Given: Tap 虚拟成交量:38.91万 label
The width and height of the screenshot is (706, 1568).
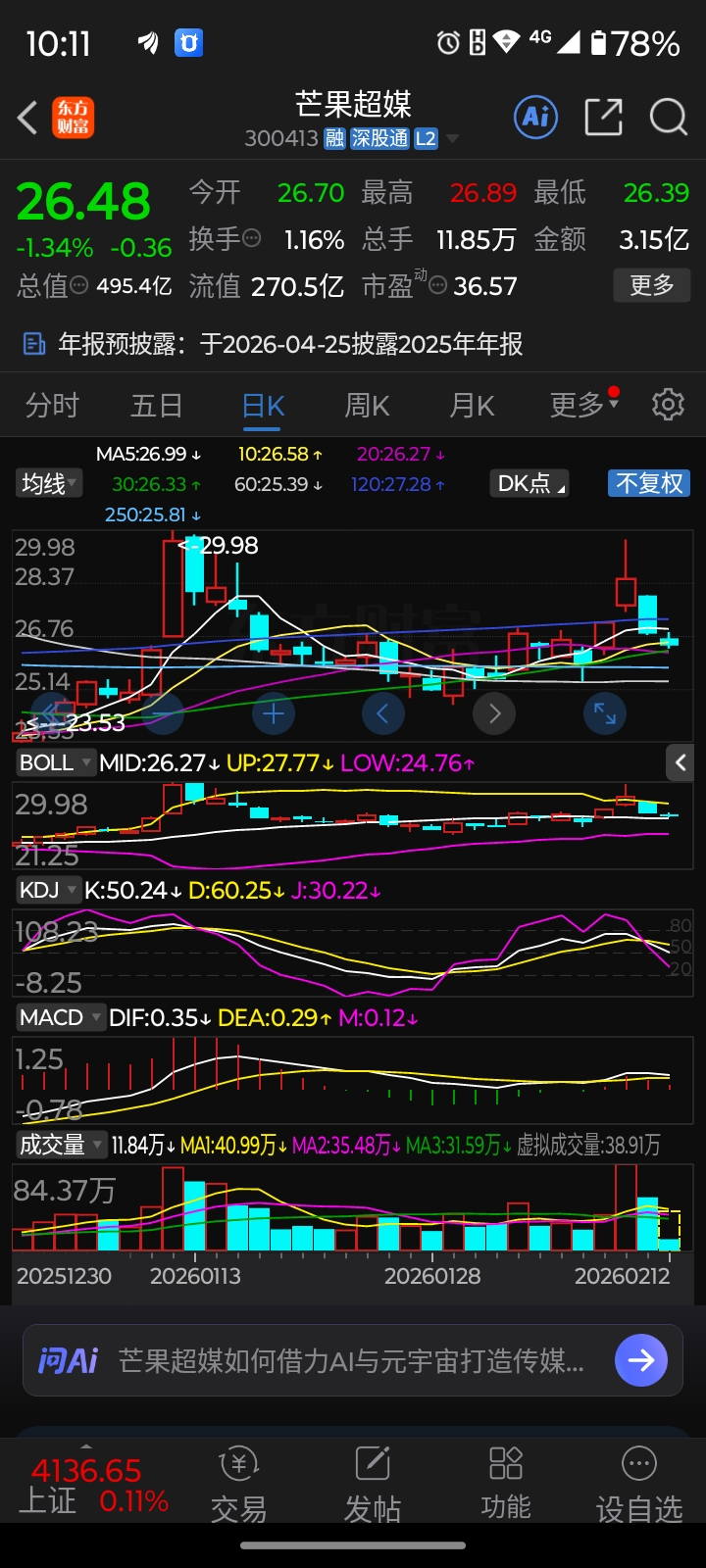Looking at the screenshot, I should [x=588, y=1145].
